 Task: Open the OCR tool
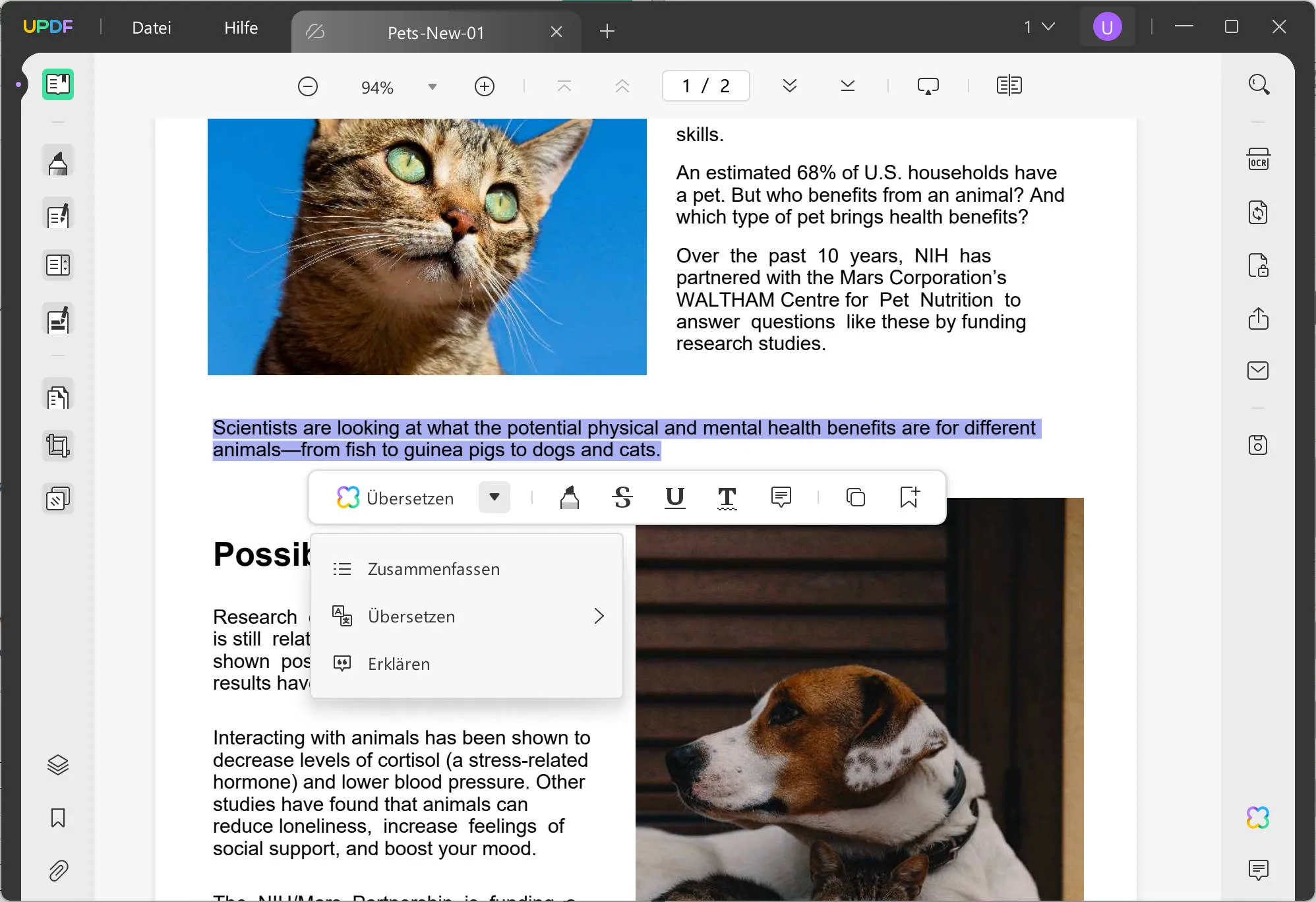(1258, 160)
